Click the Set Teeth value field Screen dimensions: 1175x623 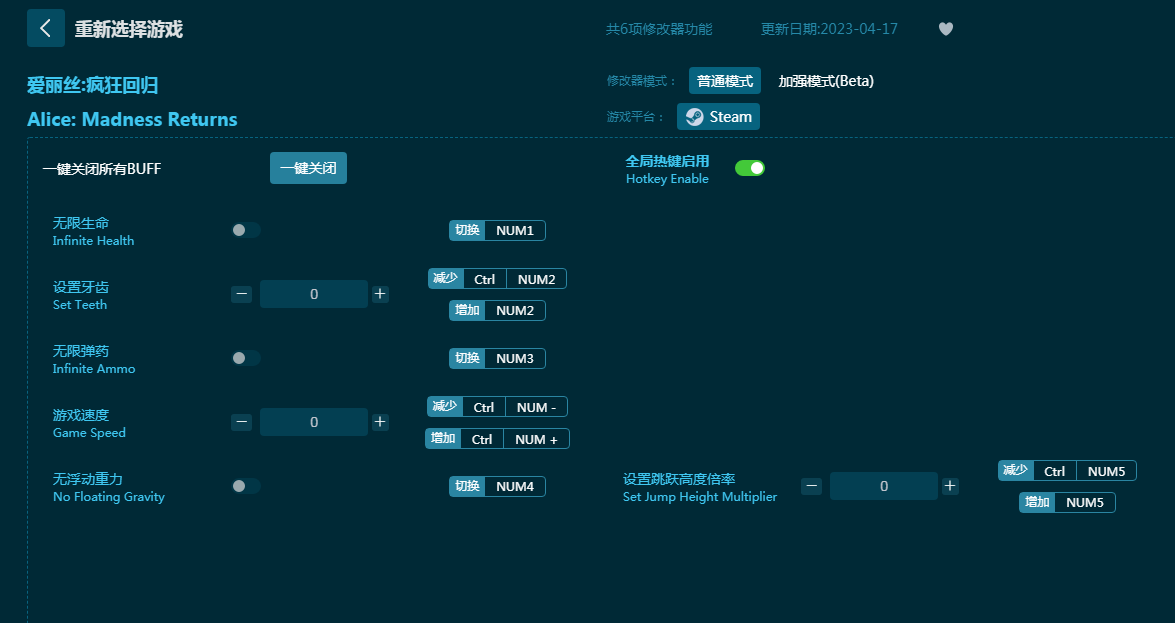coord(314,294)
